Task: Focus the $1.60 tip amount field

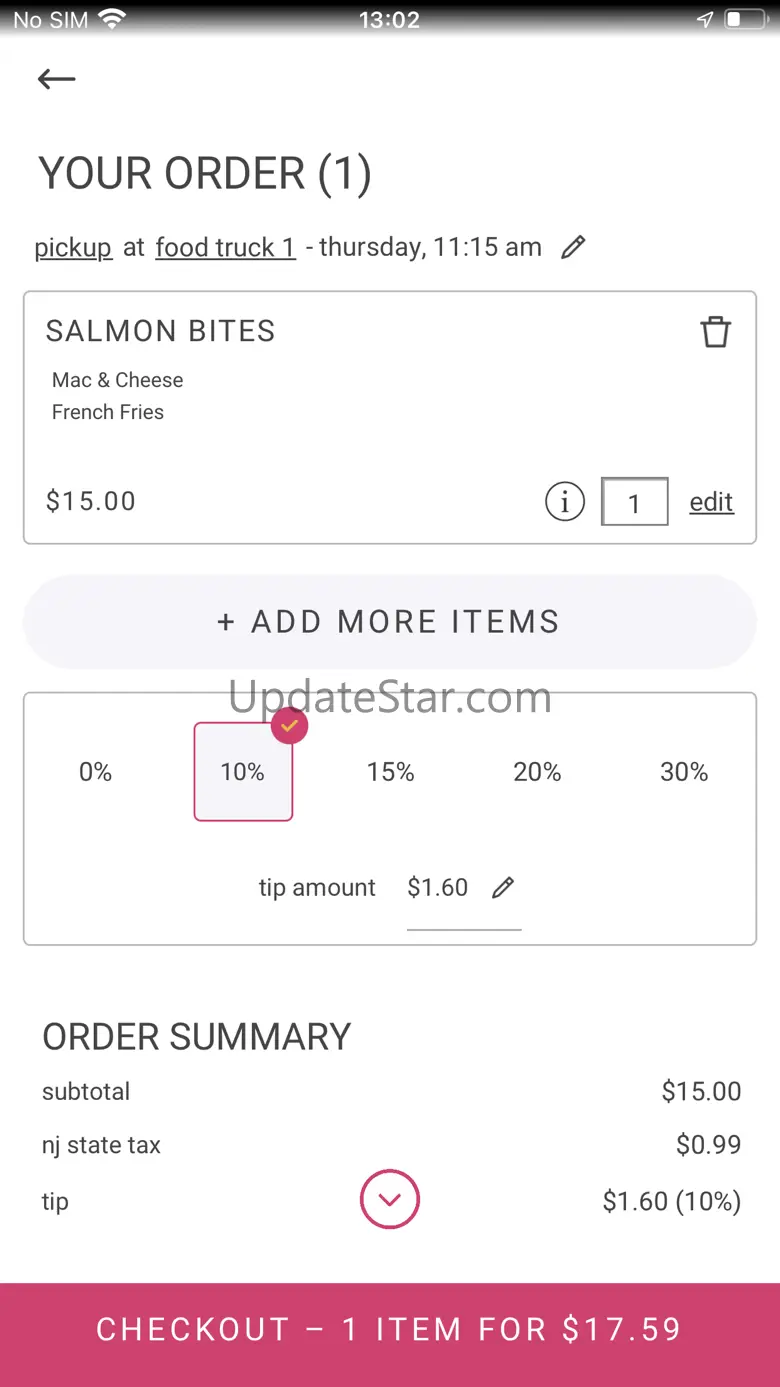Action: [x=464, y=888]
